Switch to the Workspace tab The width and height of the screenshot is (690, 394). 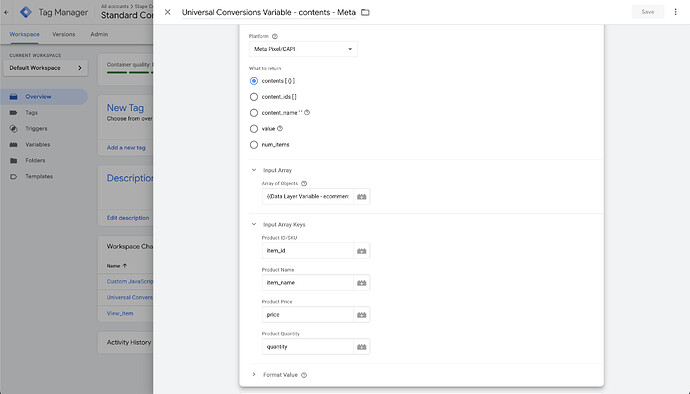click(24, 34)
